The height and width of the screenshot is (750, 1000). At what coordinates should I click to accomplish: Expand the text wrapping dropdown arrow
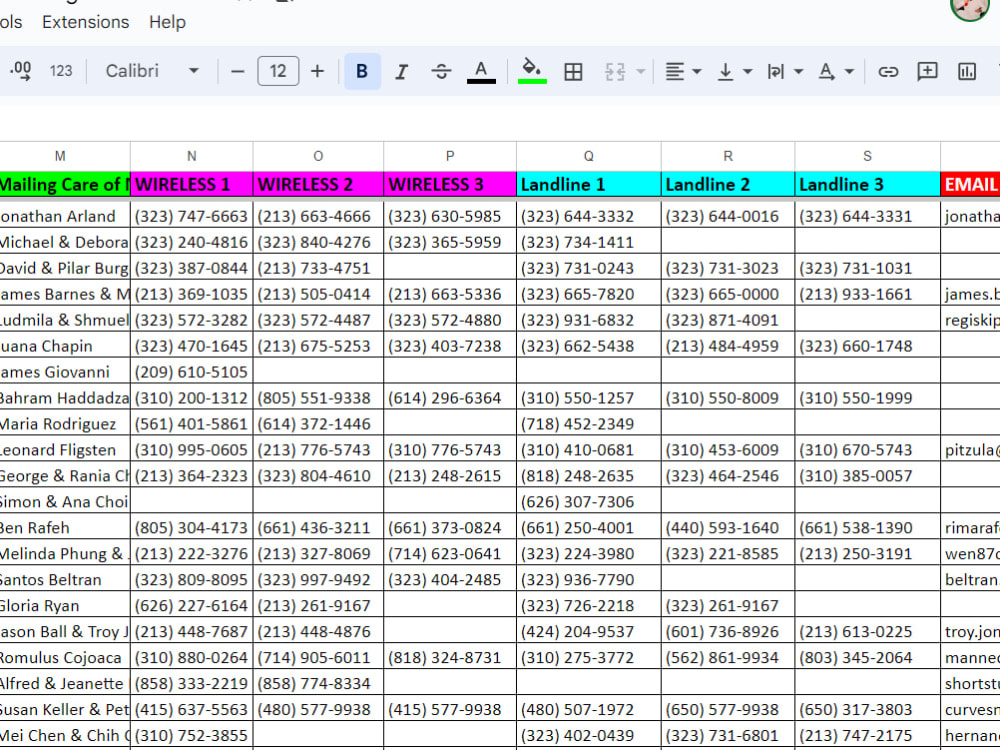pos(798,71)
